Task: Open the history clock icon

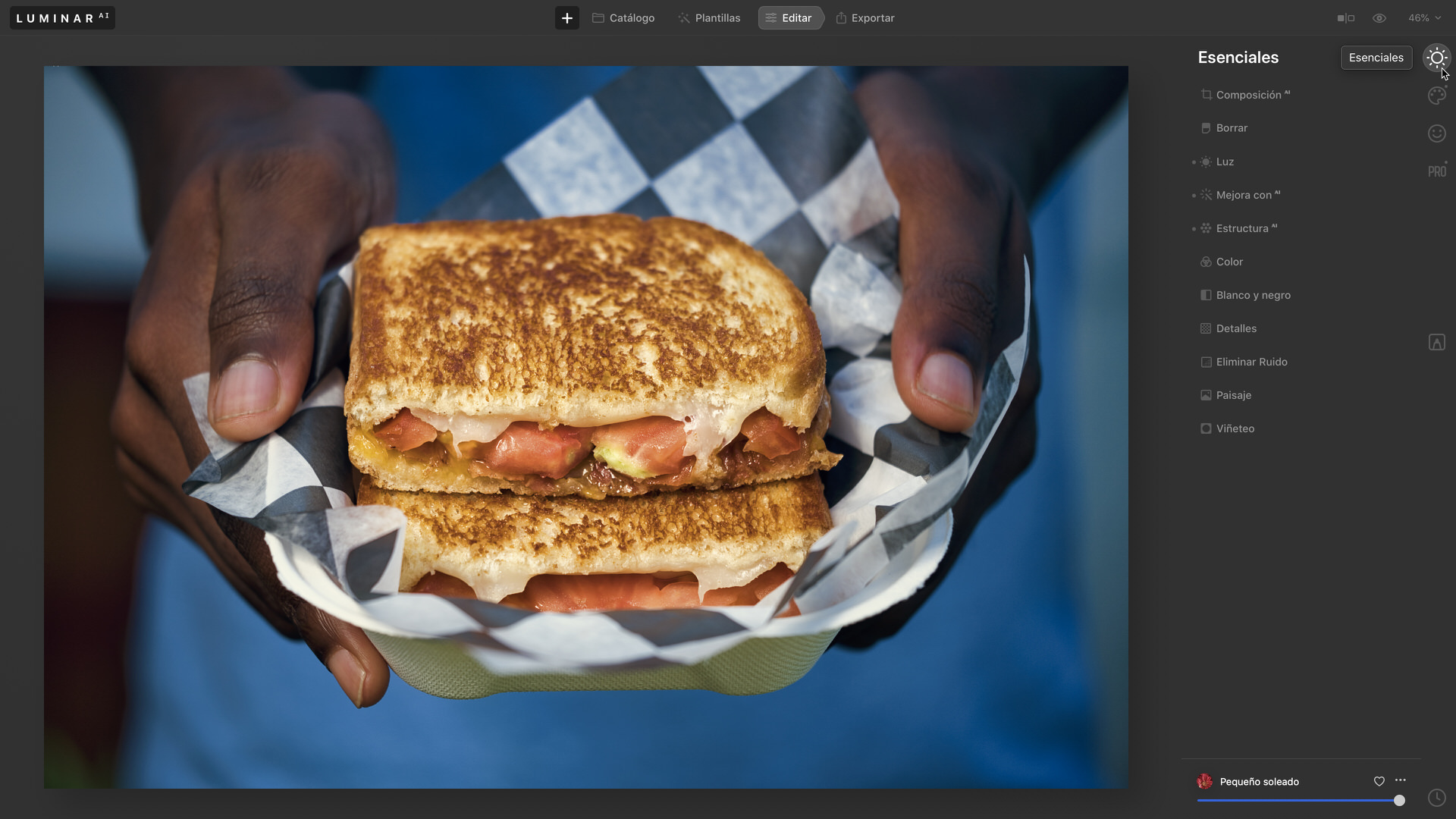Action: click(1436, 798)
